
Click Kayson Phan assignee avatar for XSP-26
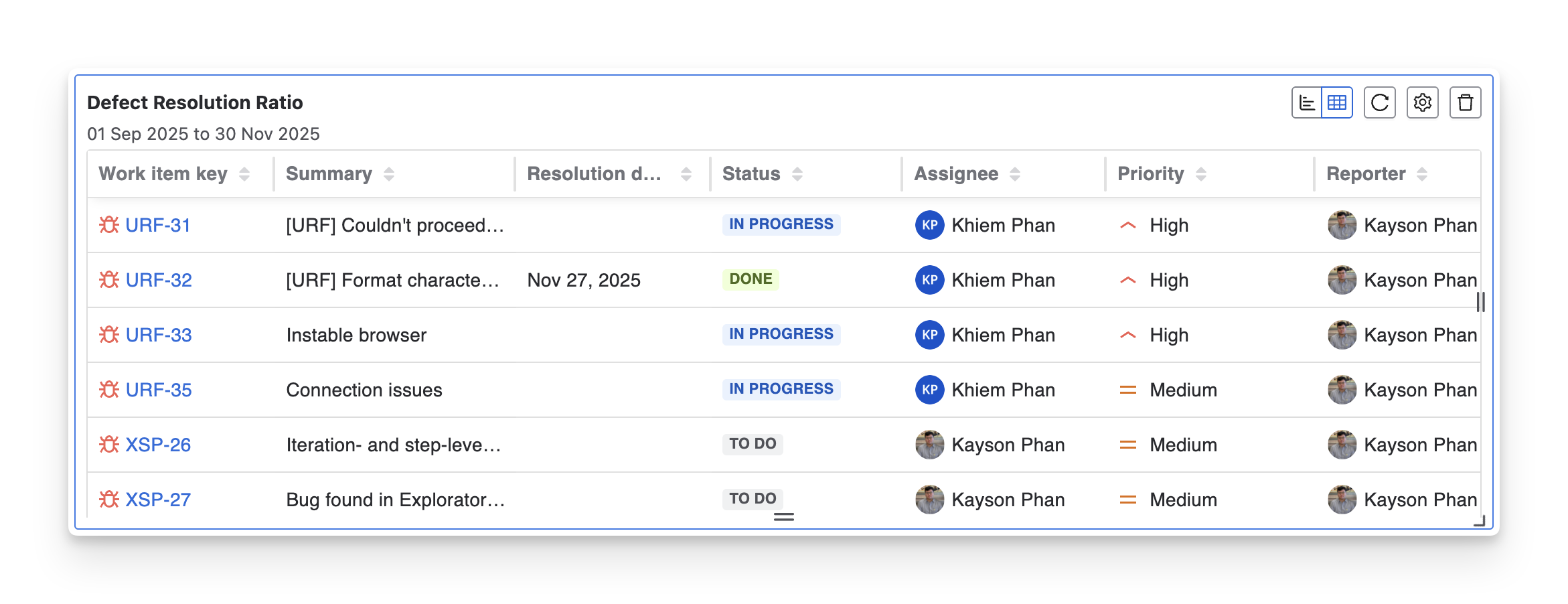[929, 445]
